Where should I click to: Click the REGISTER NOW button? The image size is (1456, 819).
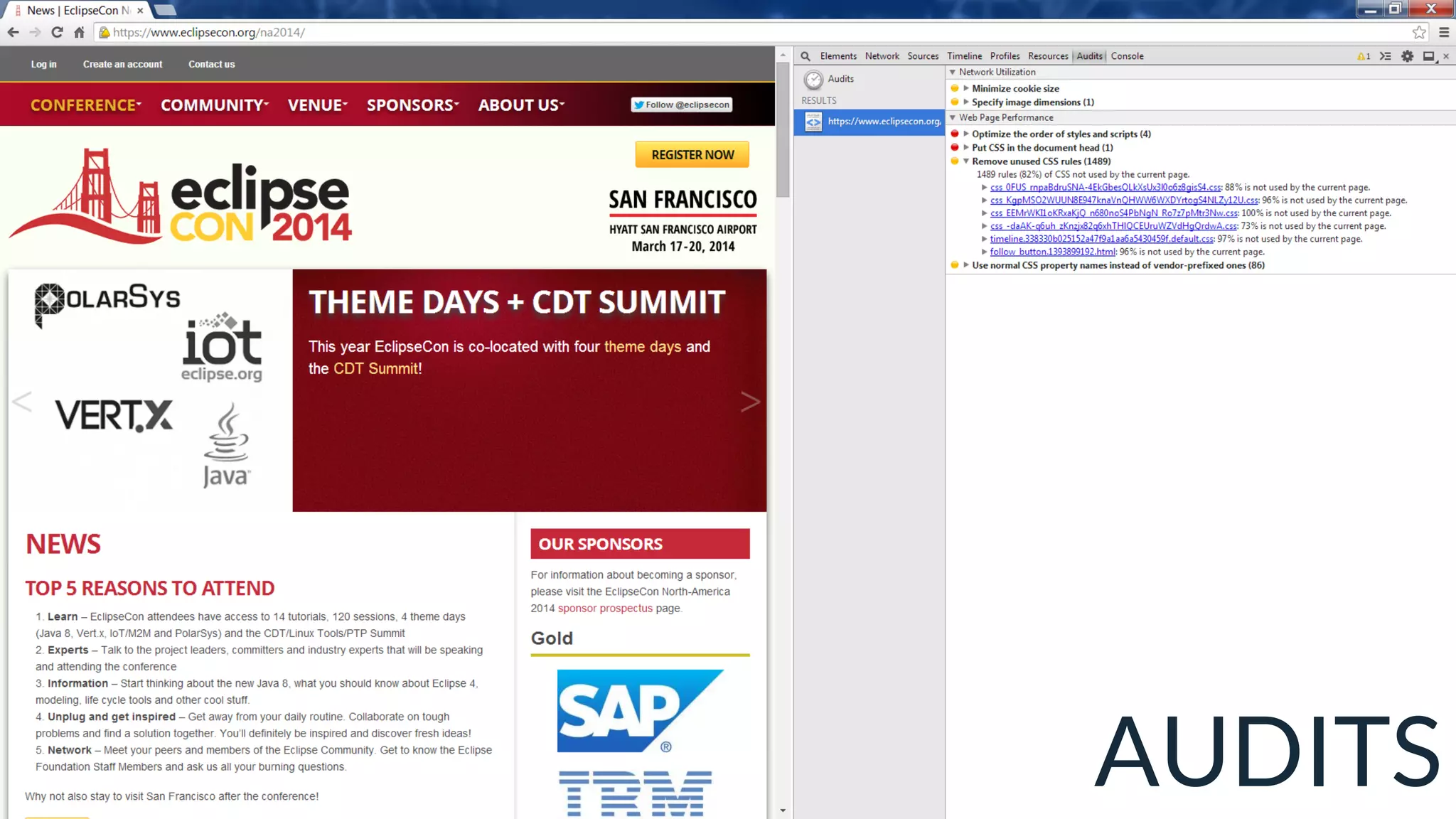point(692,154)
